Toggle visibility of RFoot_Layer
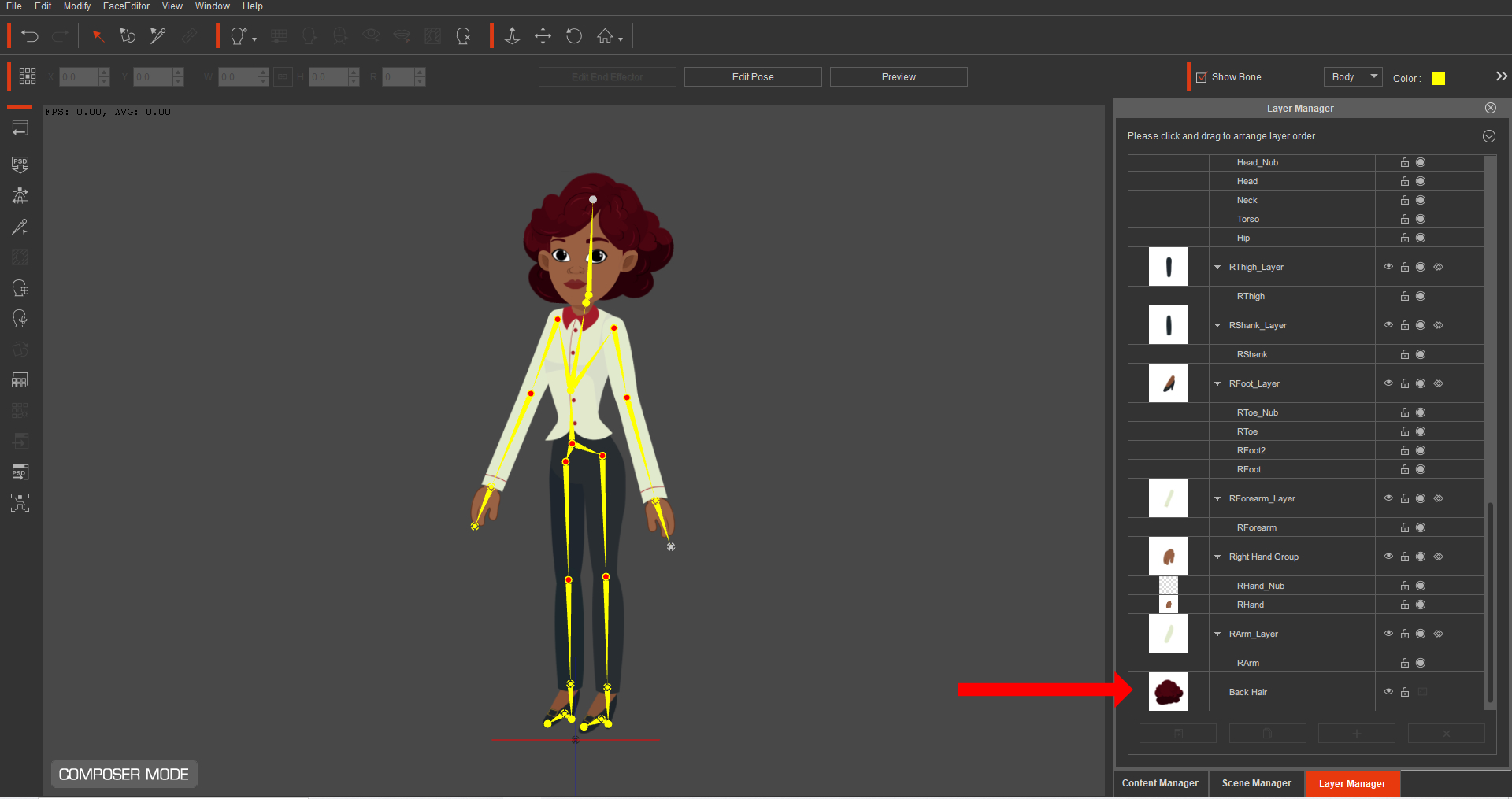Image resolution: width=1512 pixels, height=799 pixels. point(1388,383)
